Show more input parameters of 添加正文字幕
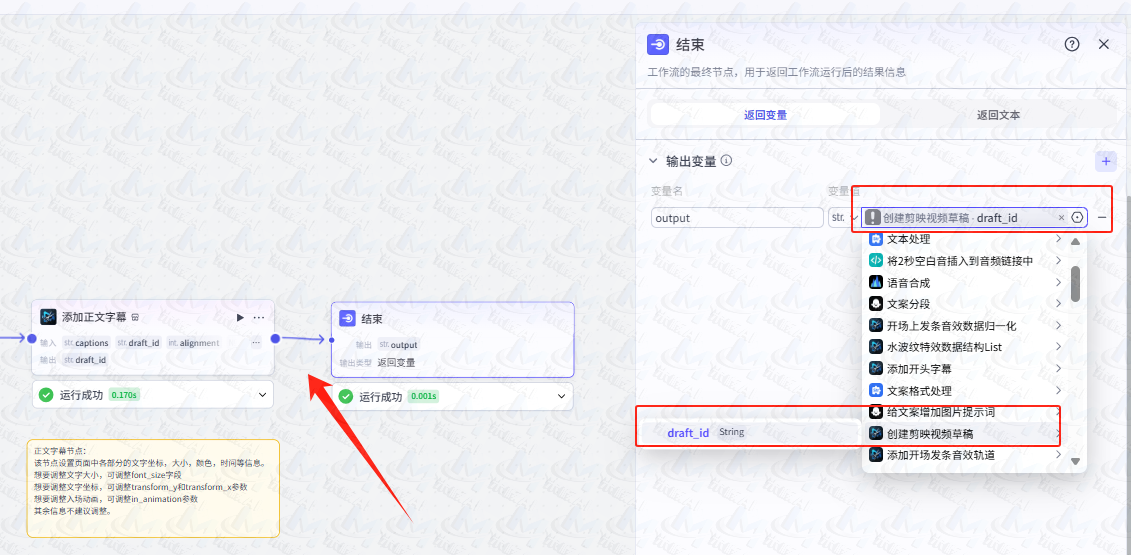This screenshot has height=555, width=1131. click(x=255, y=343)
